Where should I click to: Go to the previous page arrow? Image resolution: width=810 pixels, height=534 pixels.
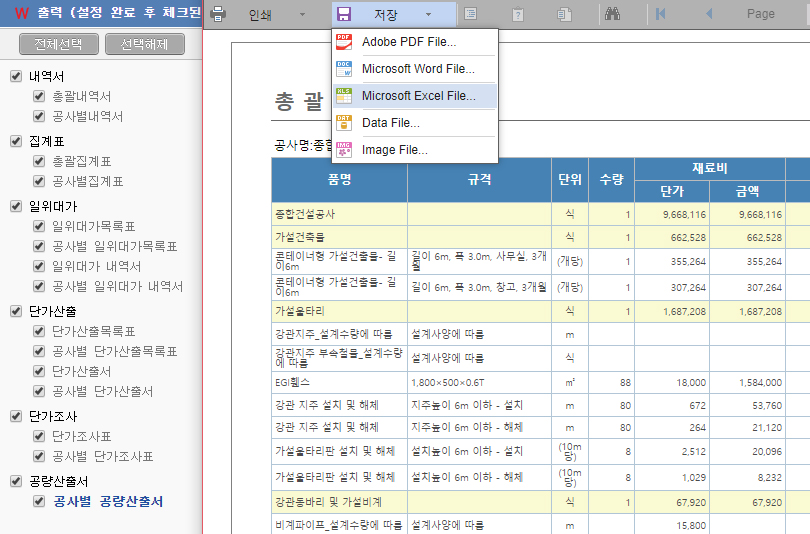[709, 14]
